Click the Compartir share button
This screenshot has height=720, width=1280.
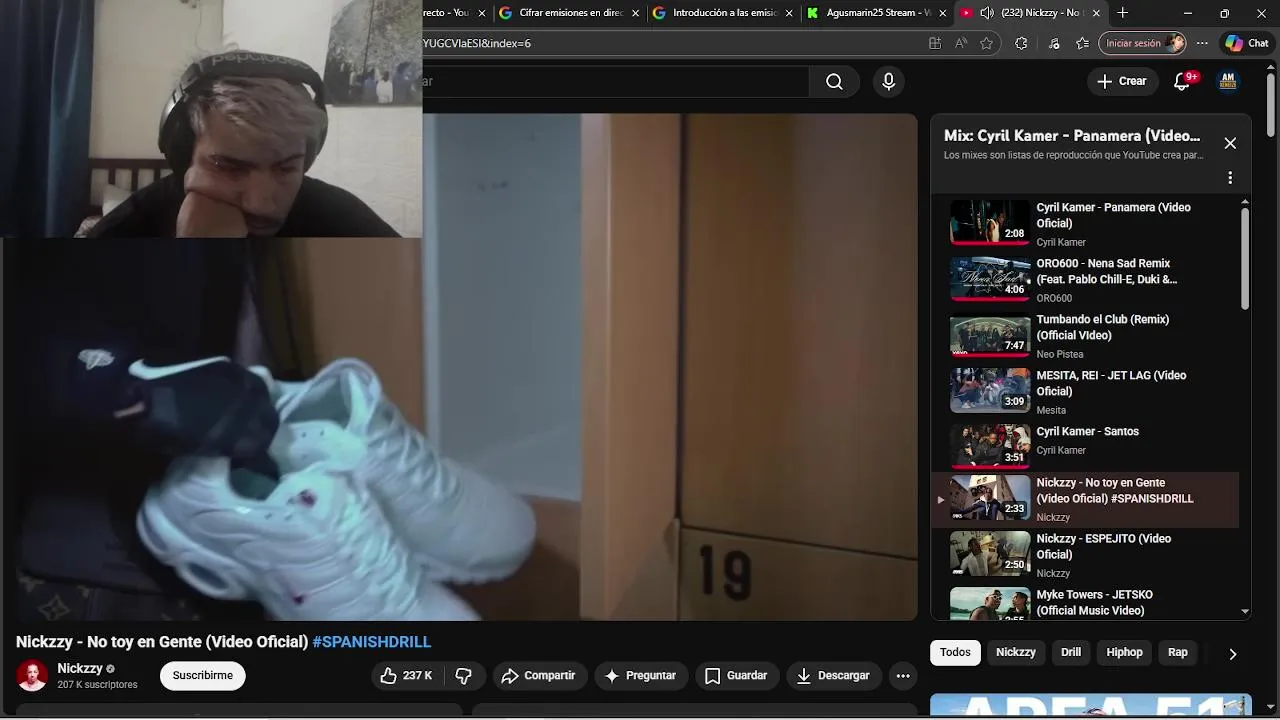tap(538, 676)
